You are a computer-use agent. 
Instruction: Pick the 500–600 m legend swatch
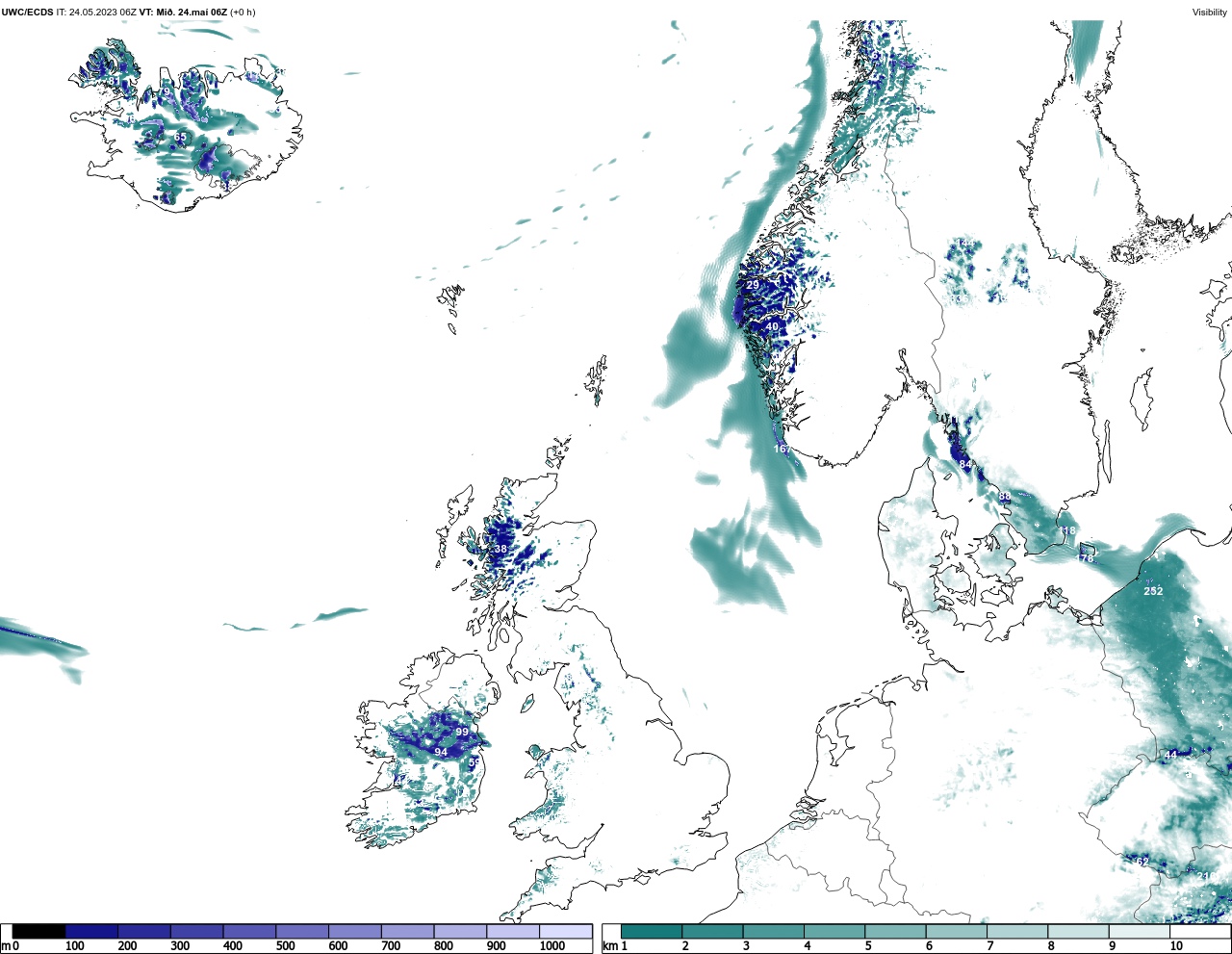click(x=302, y=931)
